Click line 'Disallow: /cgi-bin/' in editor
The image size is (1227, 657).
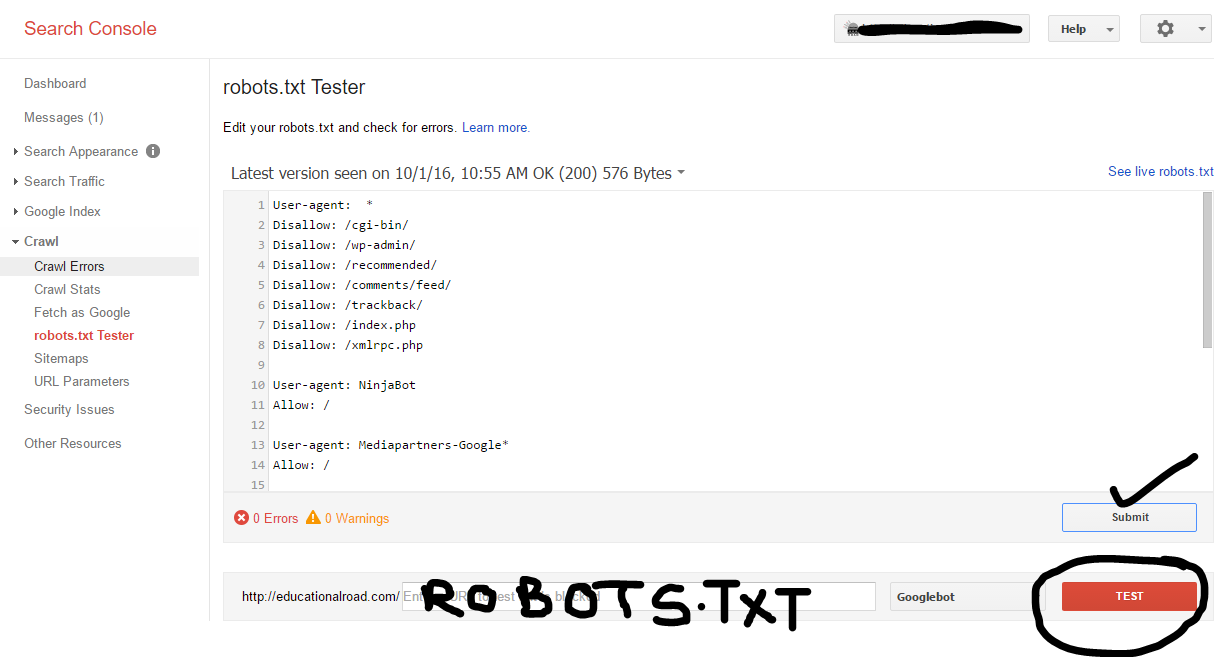tap(340, 225)
